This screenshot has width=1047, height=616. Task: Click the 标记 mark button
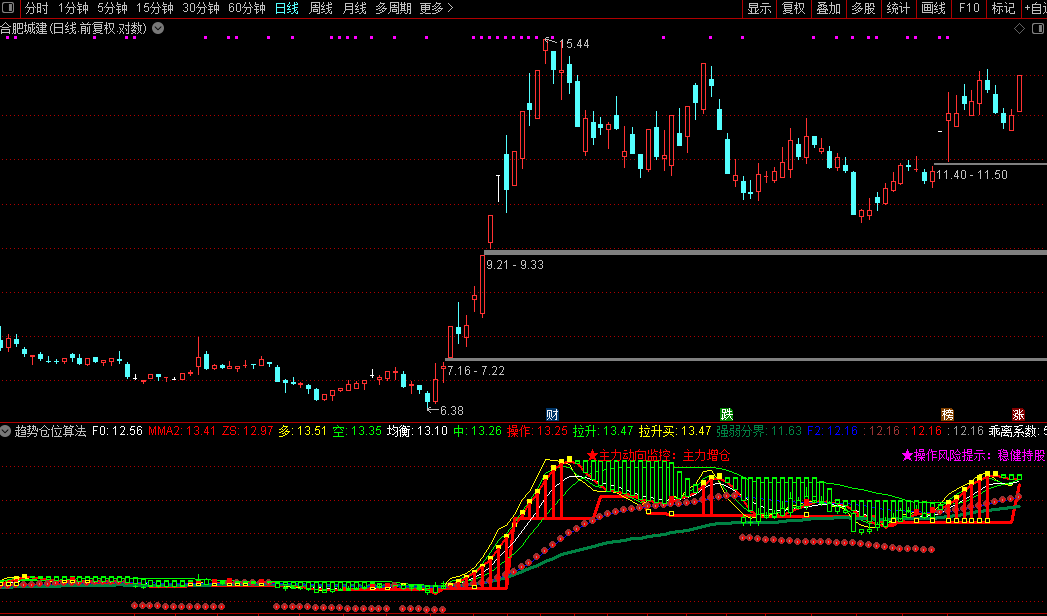(x=1004, y=8)
